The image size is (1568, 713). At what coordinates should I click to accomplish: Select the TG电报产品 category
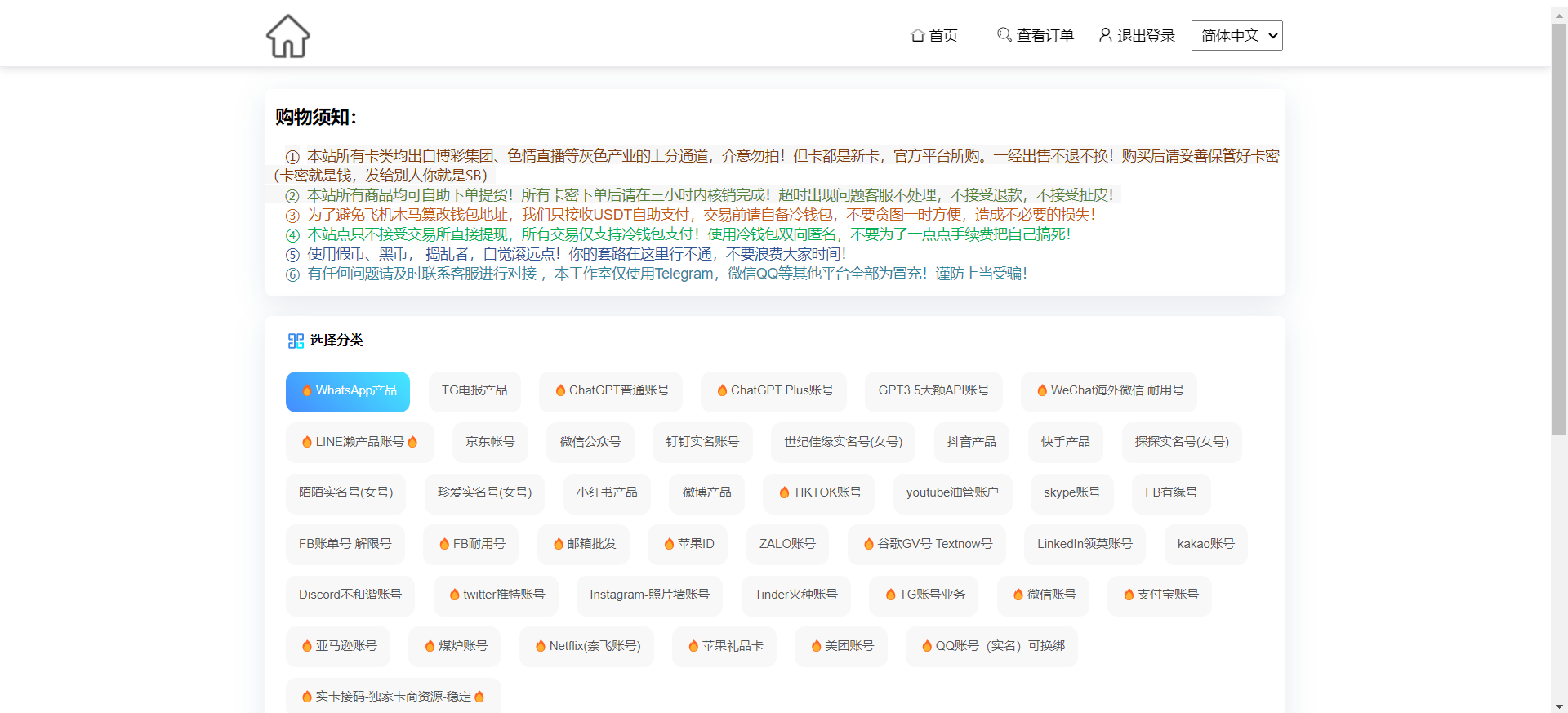(474, 391)
